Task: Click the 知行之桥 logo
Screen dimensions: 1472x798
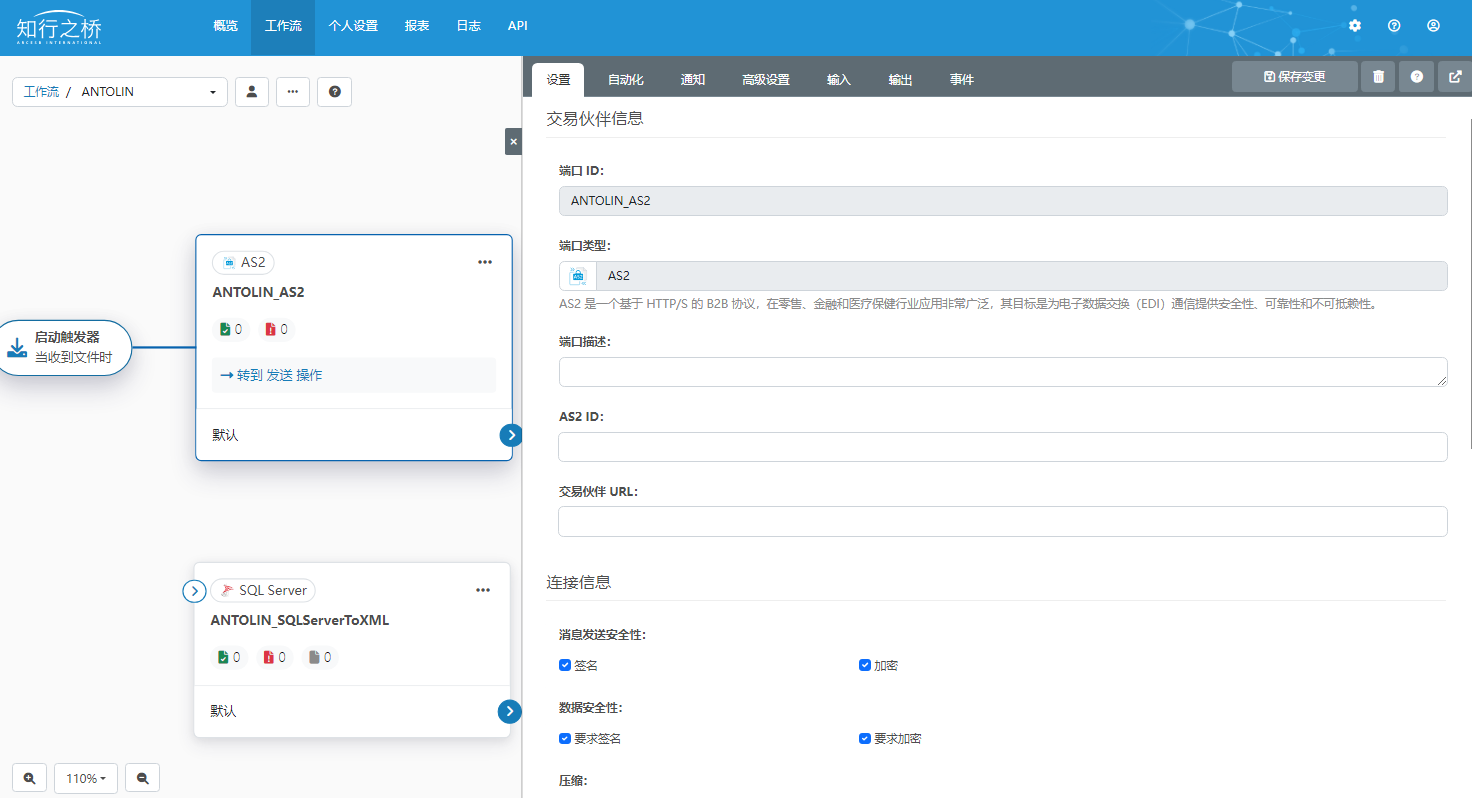Action: click(x=59, y=28)
